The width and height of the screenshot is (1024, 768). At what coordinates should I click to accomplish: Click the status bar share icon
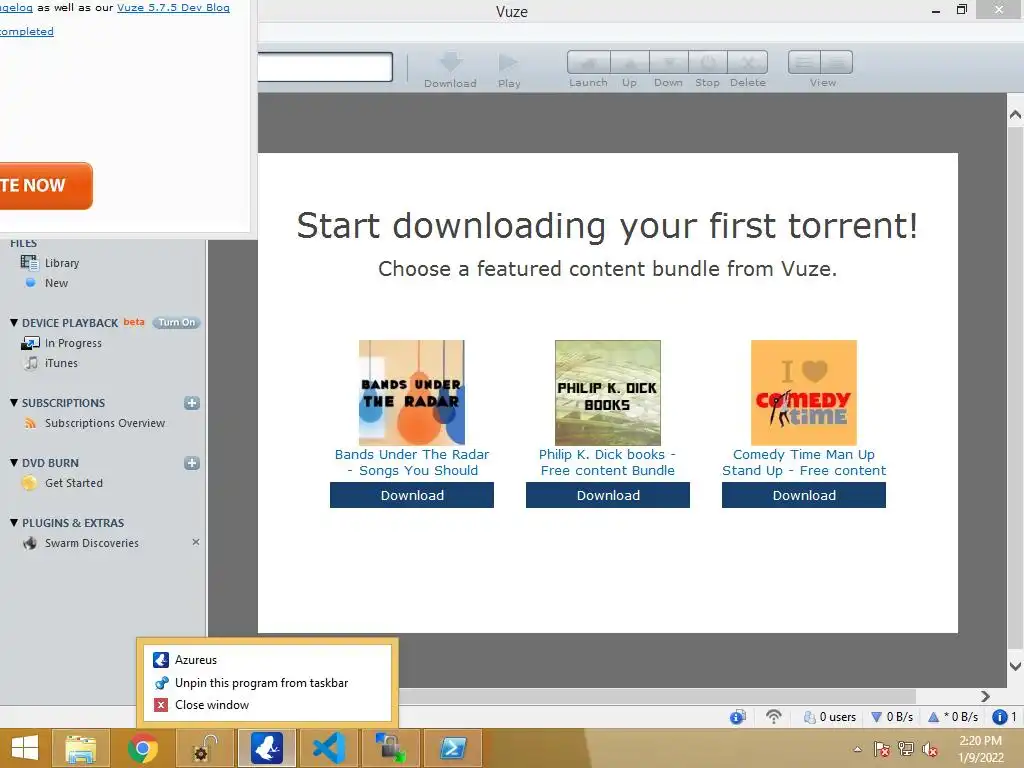click(x=737, y=717)
